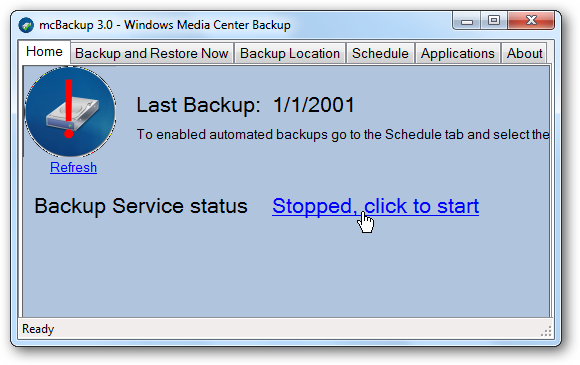This screenshot has height=365, width=580.
Task: Switch to Backup and Restore Now tab
Action: click(152, 54)
